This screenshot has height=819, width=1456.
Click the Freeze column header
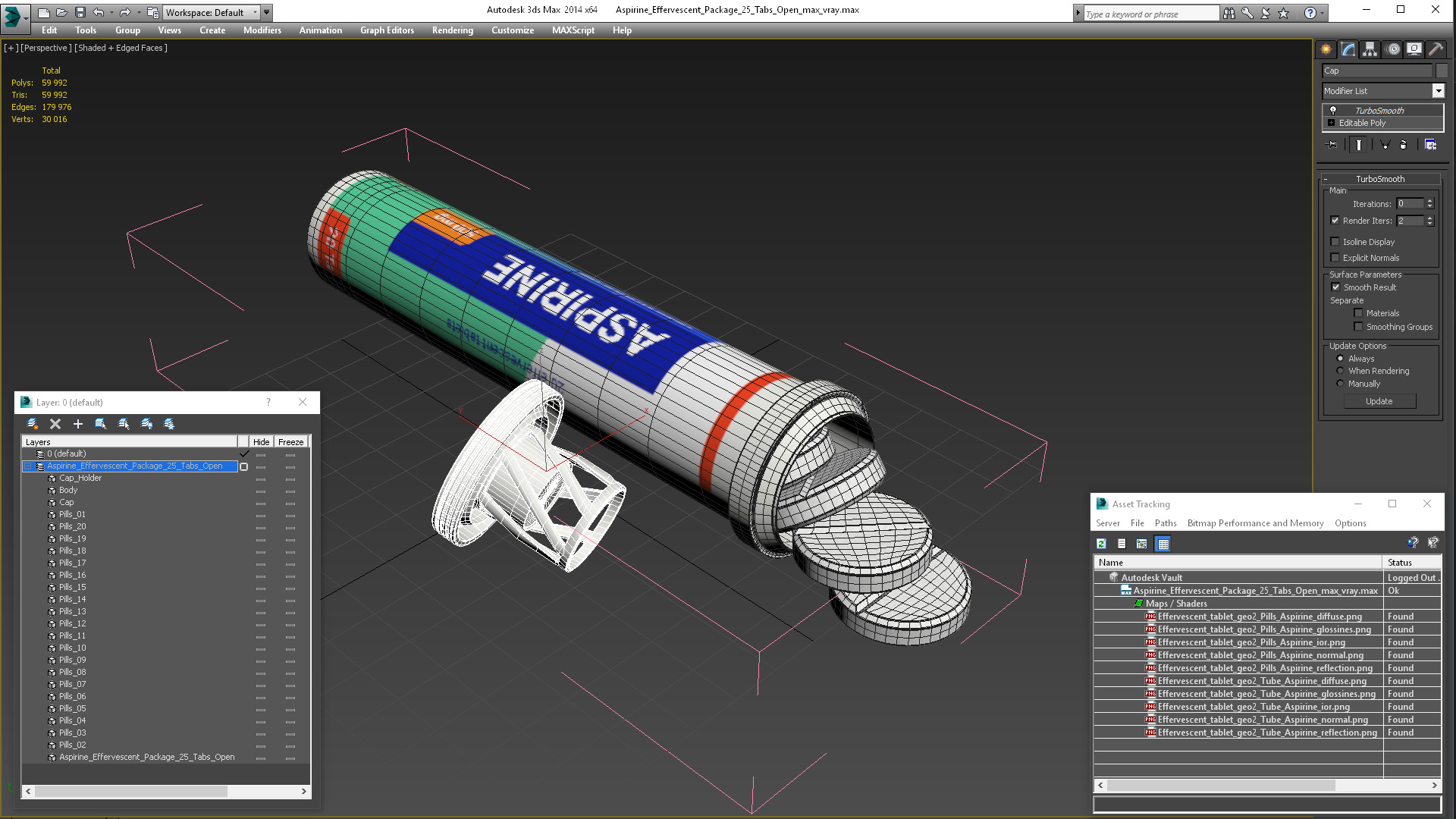(x=290, y=442)
